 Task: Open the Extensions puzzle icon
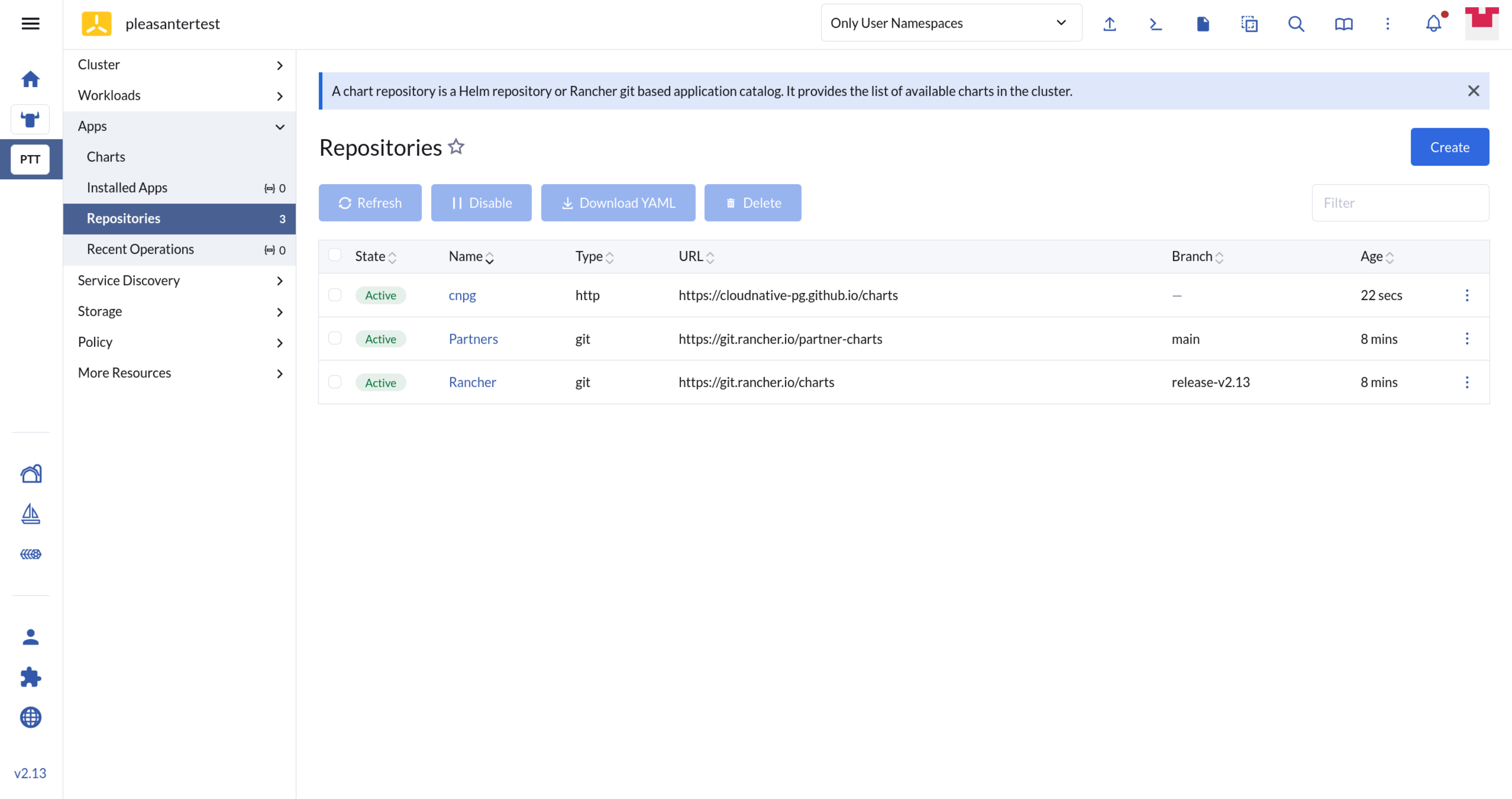(30, 677)
